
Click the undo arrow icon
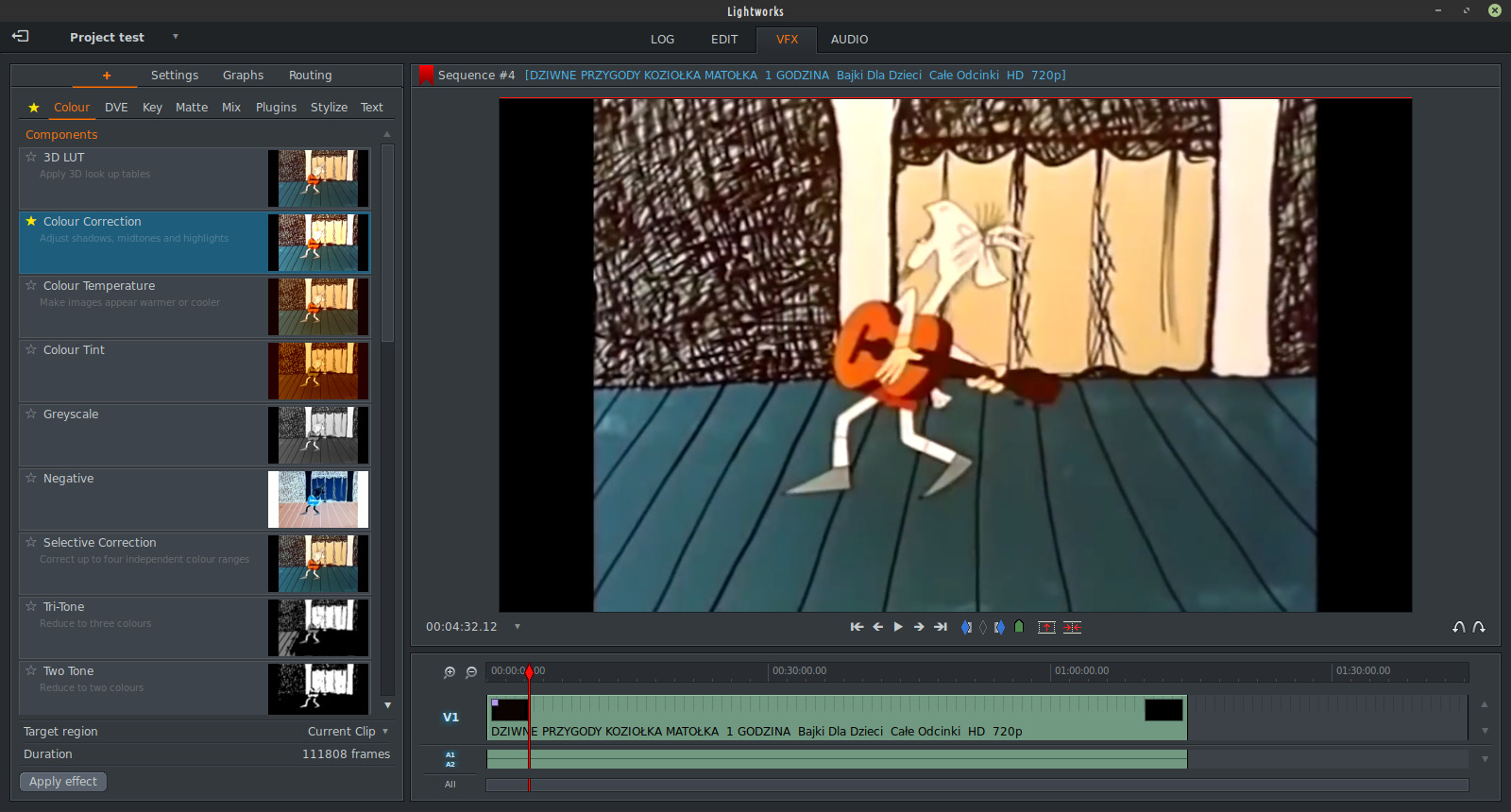1459,627
